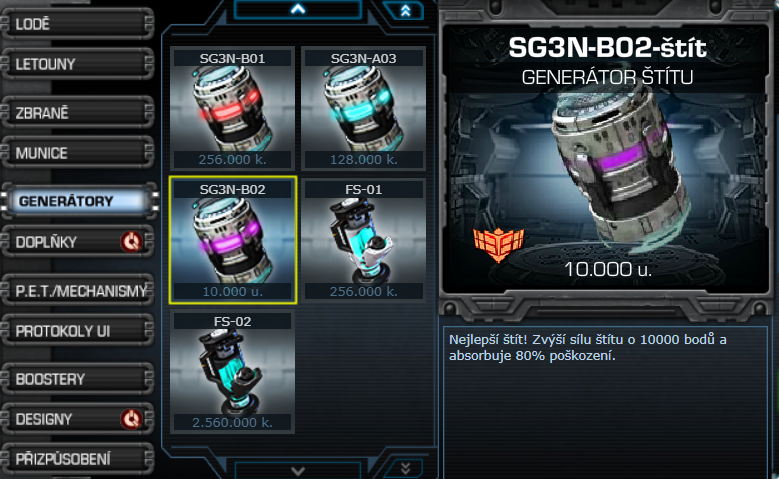
Task: Move item list down one row
Action: [298, 470]
